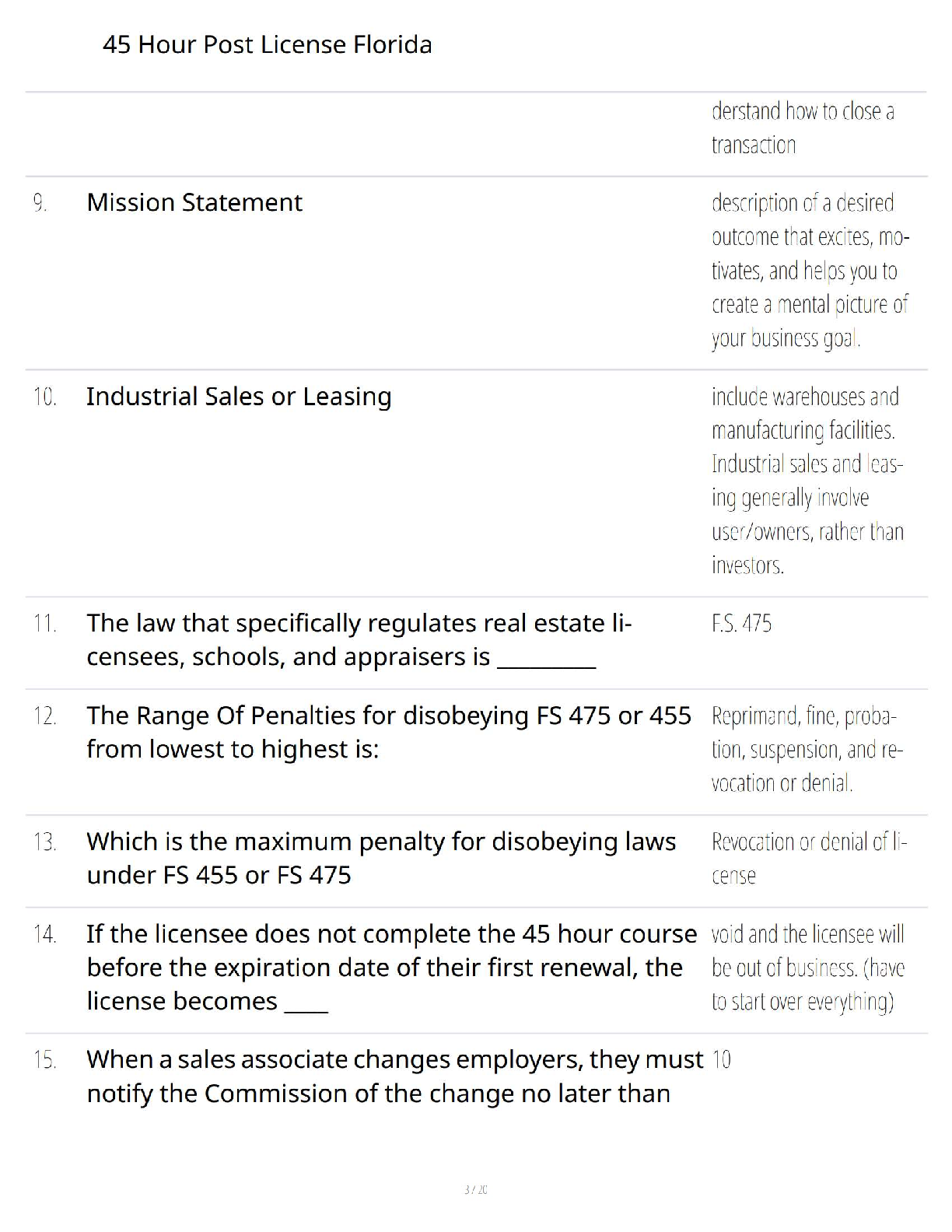Click the maximum penalty question

[380, 858]
